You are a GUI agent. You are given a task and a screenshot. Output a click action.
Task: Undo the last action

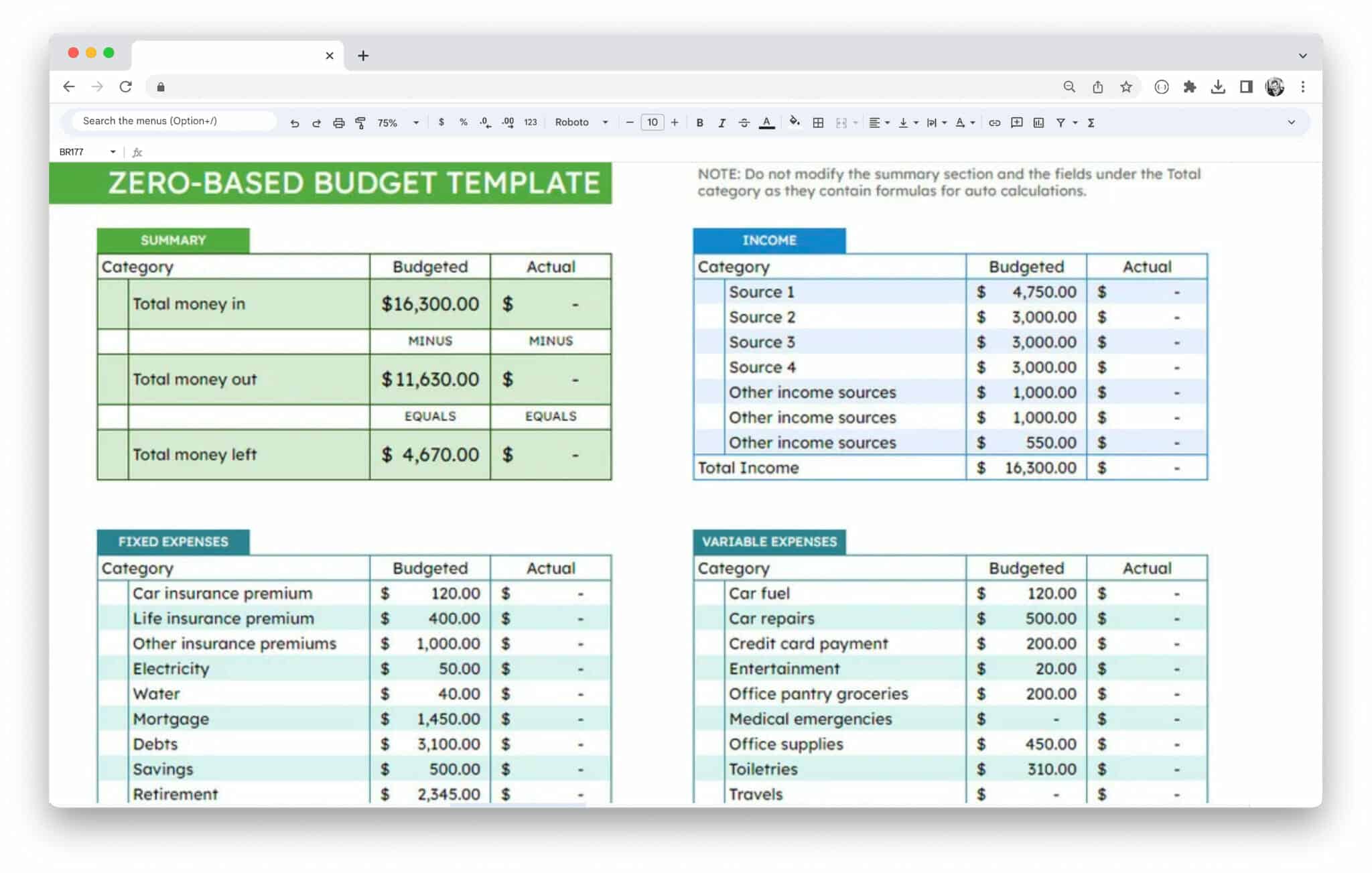pos(295,123)
